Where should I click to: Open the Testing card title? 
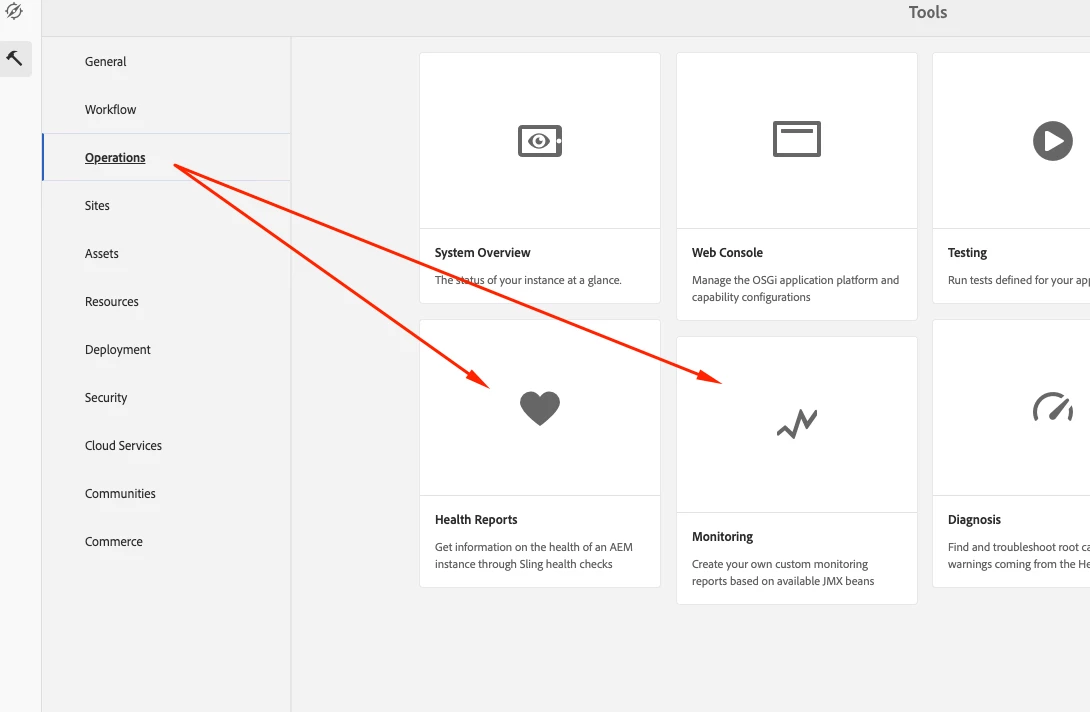(x=967, y=252)
